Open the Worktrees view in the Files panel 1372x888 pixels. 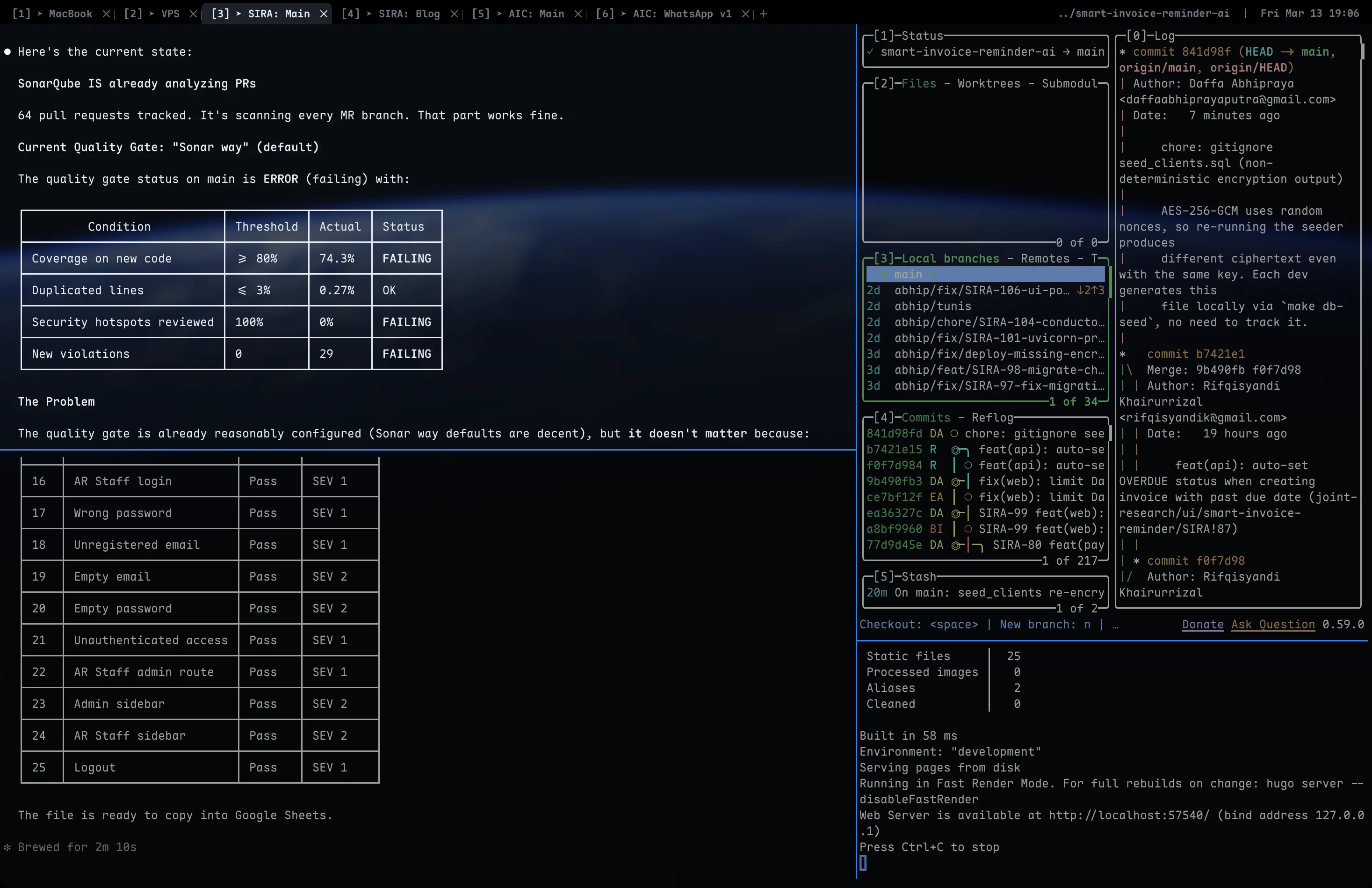click(990, 84)
